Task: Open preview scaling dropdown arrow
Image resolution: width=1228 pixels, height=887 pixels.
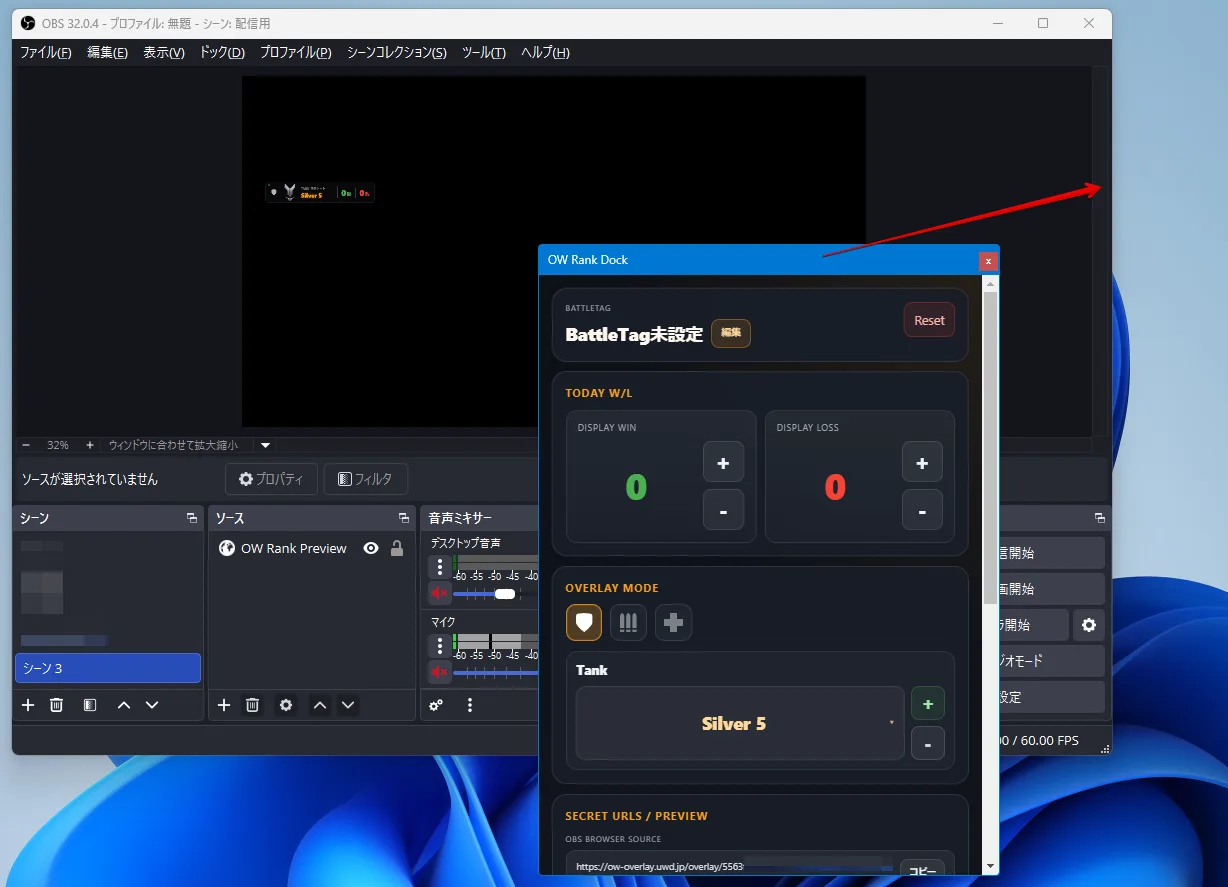Action: pos(266,445)
